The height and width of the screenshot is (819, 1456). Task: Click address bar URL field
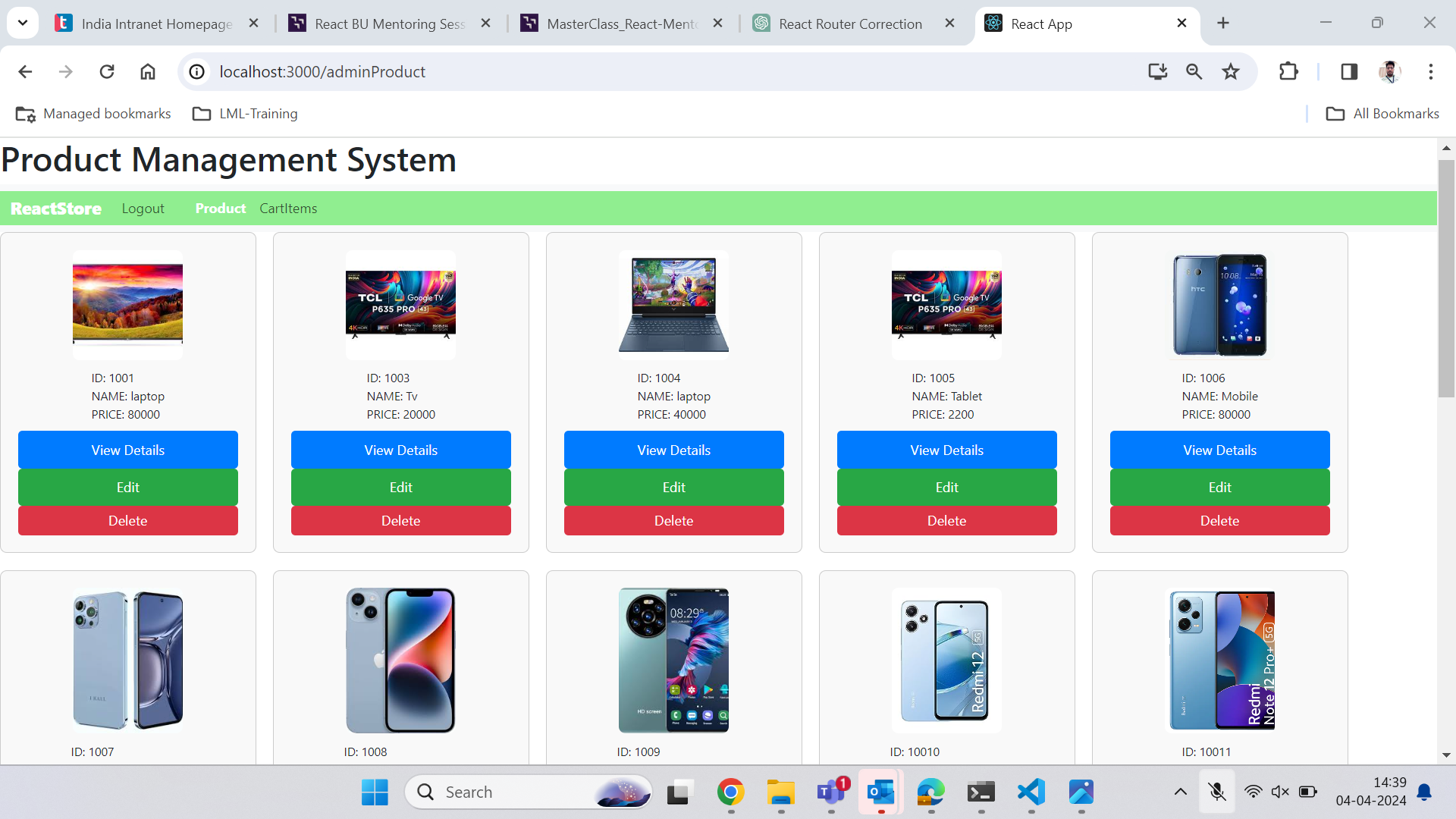pyautogui.click(x=322, y=71)
